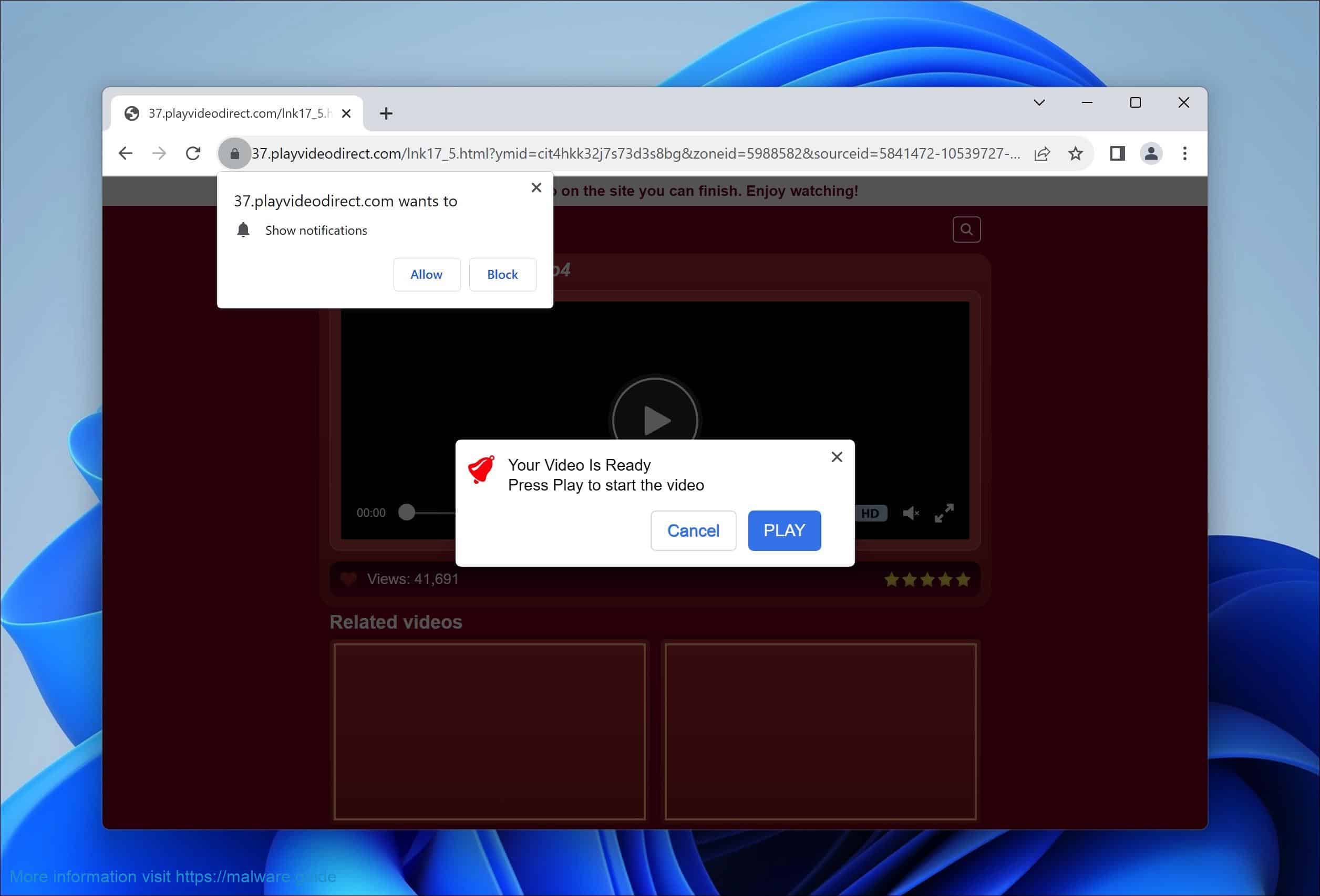Close the 'Your Video Is Ready' dialog

click(837, 457)
